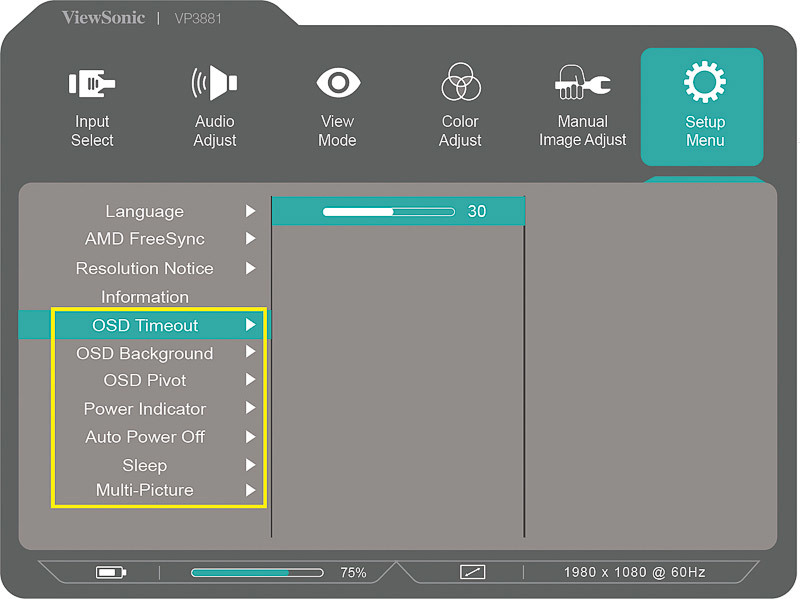
Task: Open the Auto Power Off item
Action: (144, 437)
